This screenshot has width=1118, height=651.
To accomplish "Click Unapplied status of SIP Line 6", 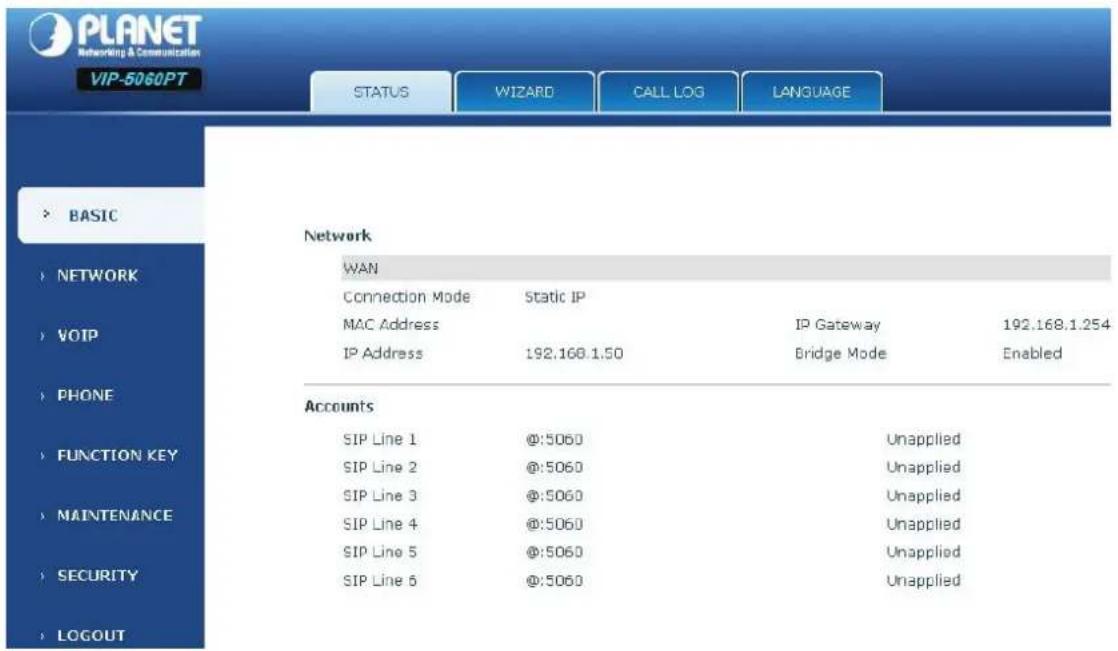I will [x=923, y=580].
